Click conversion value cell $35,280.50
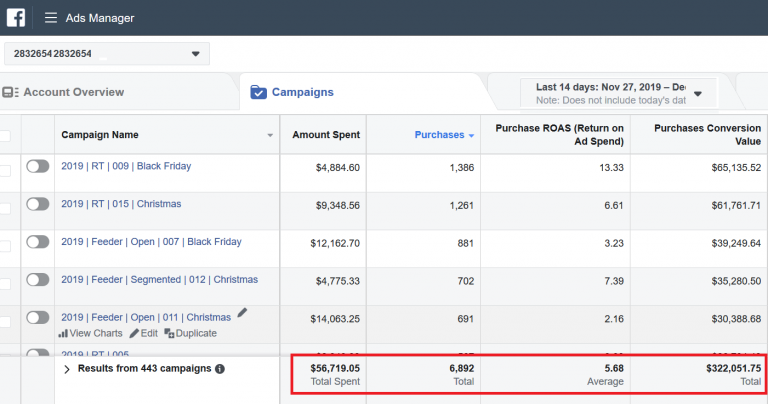Image resolution: width=768 pixels, height=404 pixels. (736, 281)
